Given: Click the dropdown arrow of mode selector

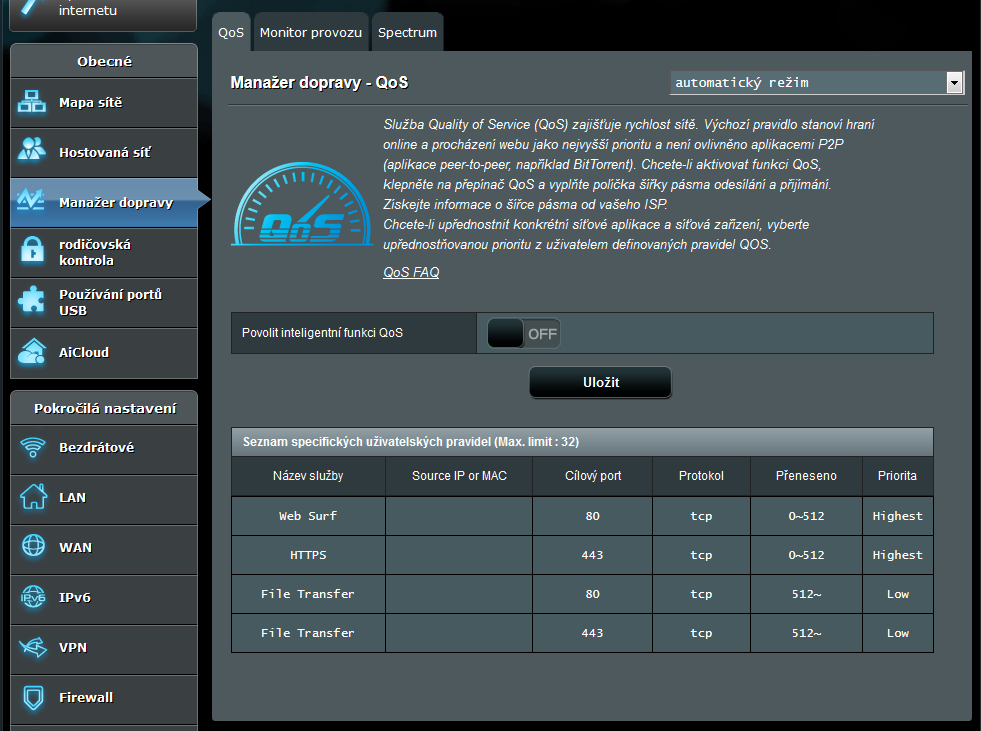Looking at the screenshot, I should click(x=955, y=82).
